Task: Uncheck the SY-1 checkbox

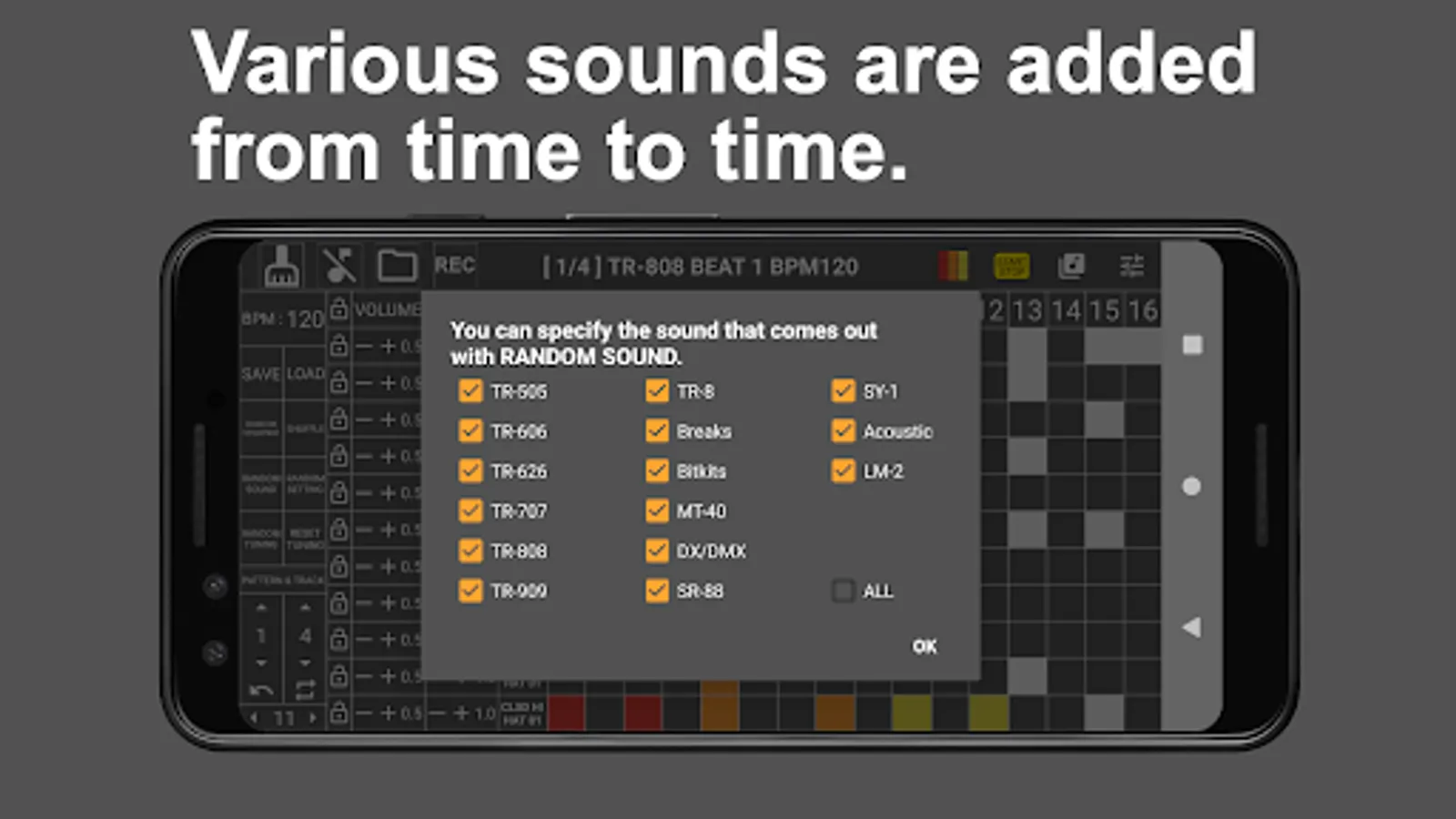Action: pyautogui.click(x=844, y=391)
